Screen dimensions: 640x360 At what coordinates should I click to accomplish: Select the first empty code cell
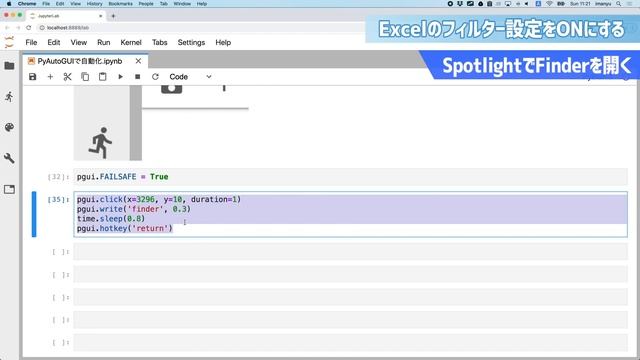[x=350, y=252]
